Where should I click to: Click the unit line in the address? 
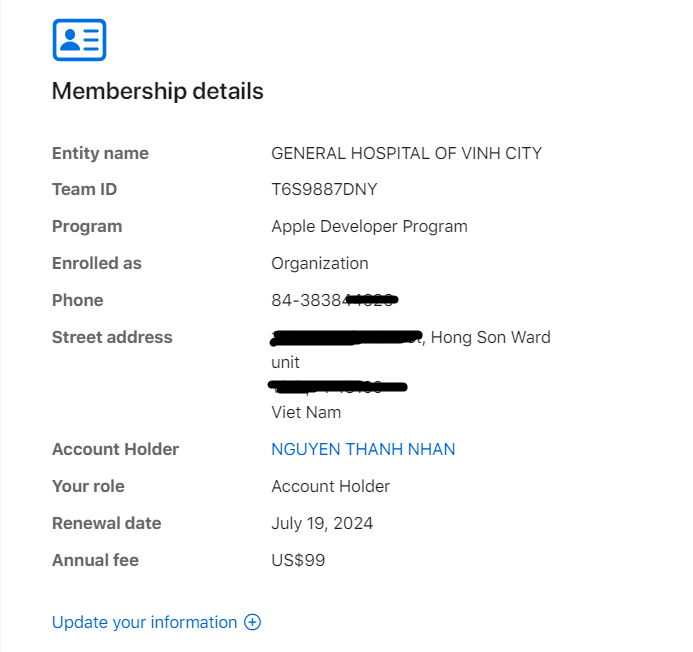[x=285, y=362]
